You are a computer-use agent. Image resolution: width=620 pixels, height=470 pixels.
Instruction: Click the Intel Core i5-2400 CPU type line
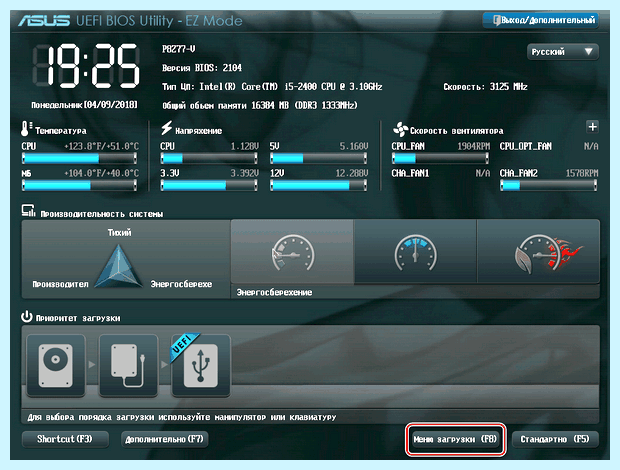[272, 87]
